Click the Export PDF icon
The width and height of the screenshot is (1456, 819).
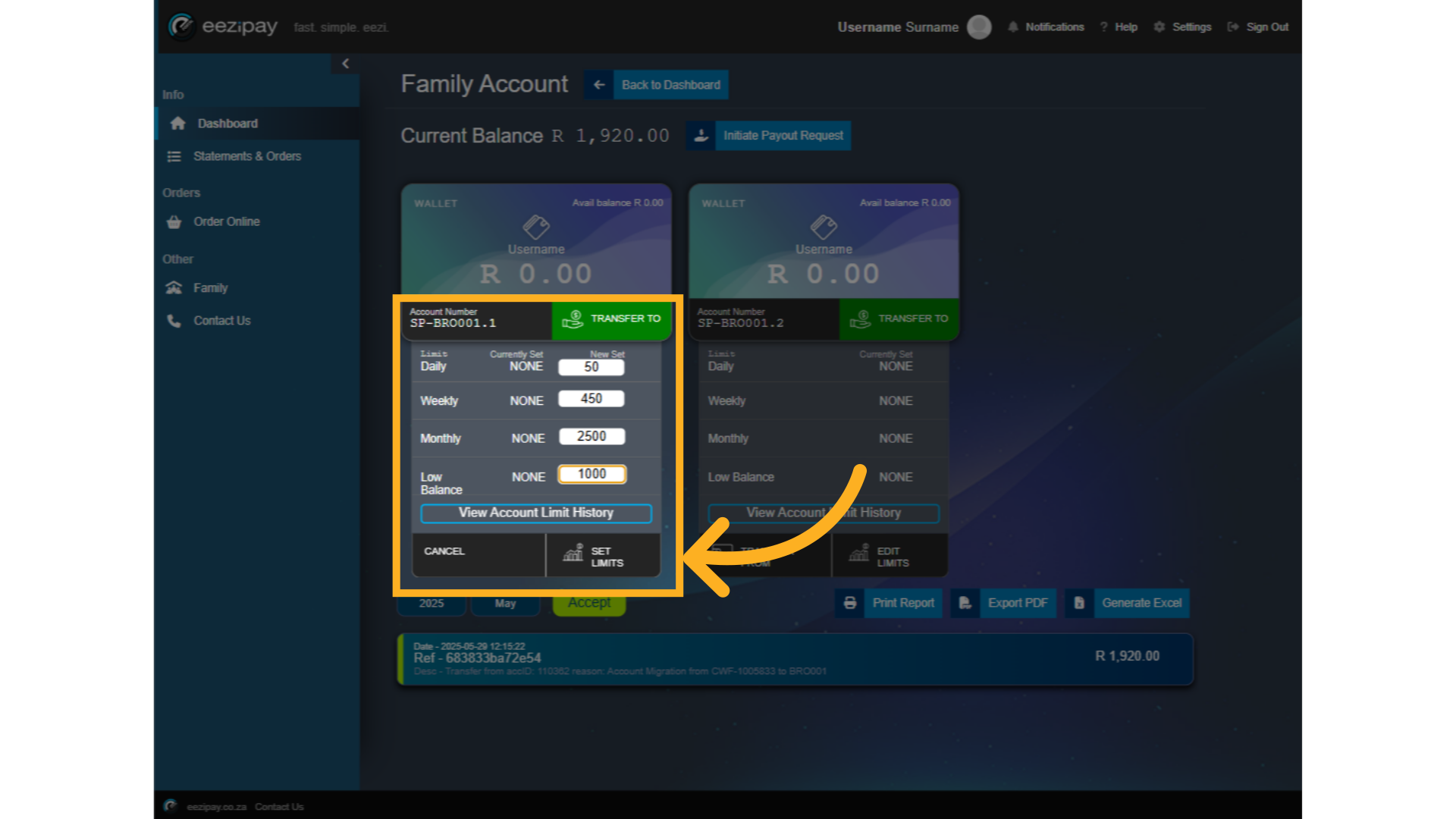tap(965, 603)
